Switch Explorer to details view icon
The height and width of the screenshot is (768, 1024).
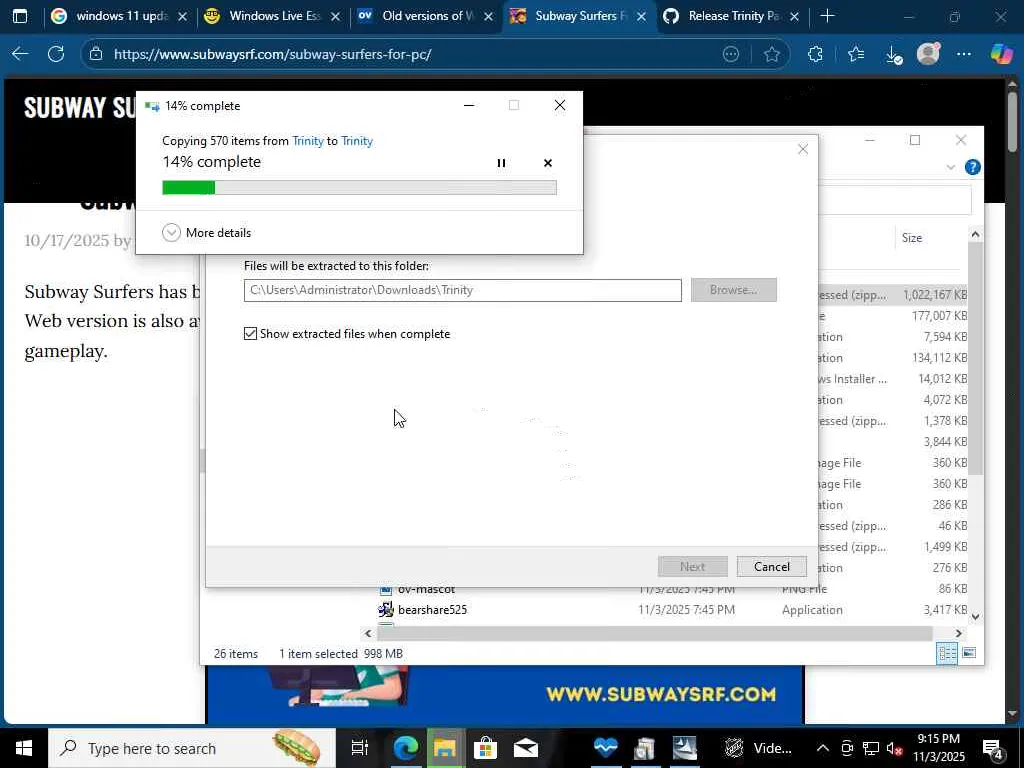click(947, 653)
